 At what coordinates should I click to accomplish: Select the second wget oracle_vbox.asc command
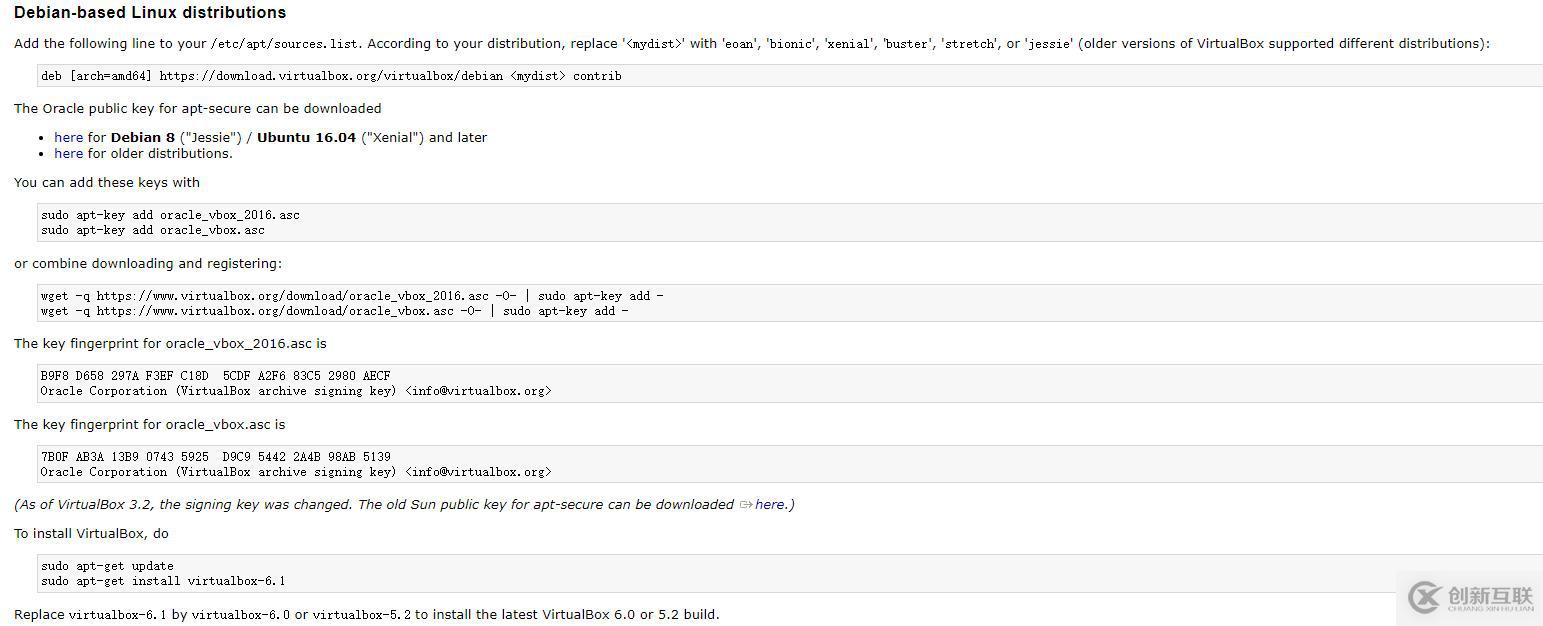click(x=335, y=310)
